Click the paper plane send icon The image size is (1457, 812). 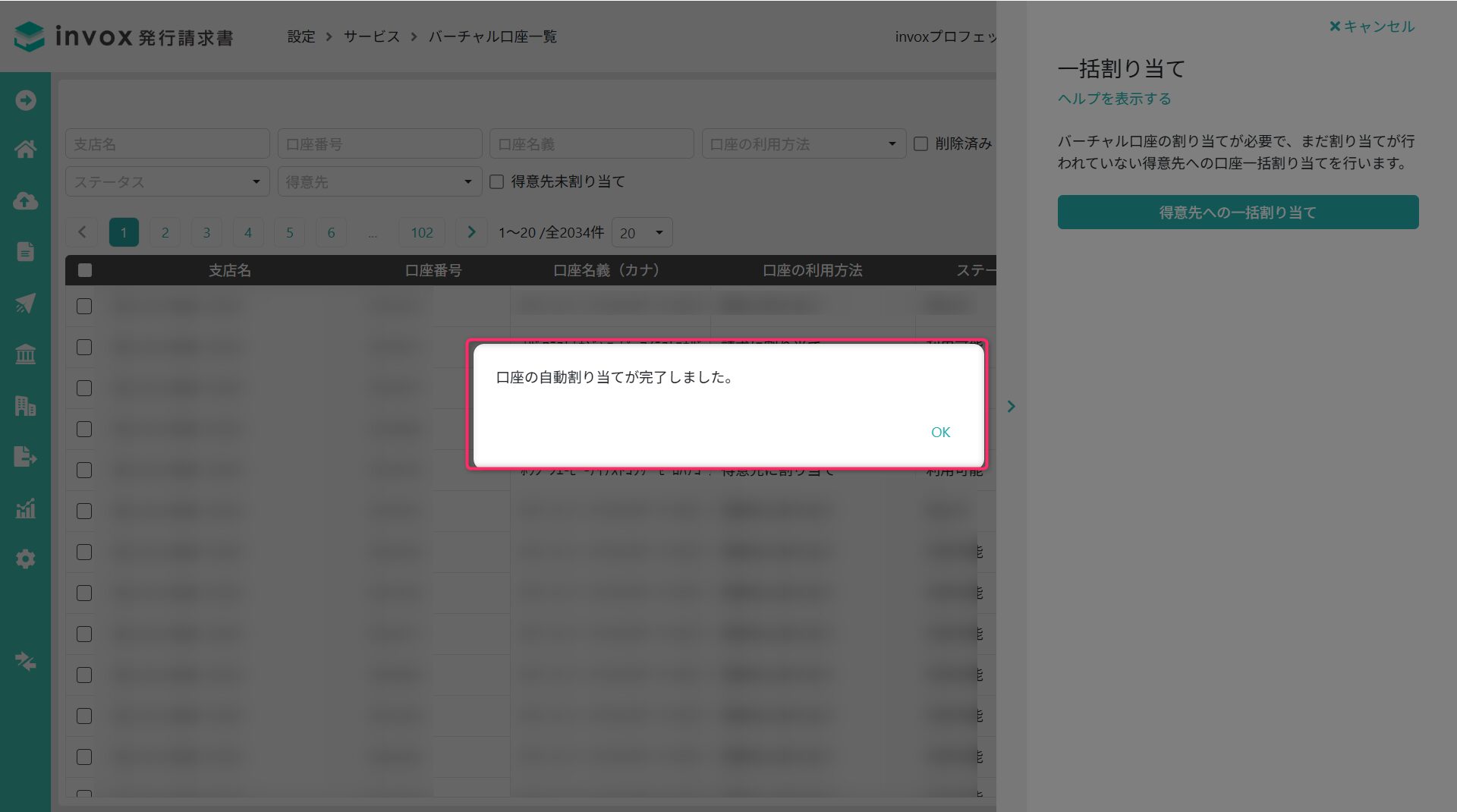pyautogui.click(x=25, y=304)
